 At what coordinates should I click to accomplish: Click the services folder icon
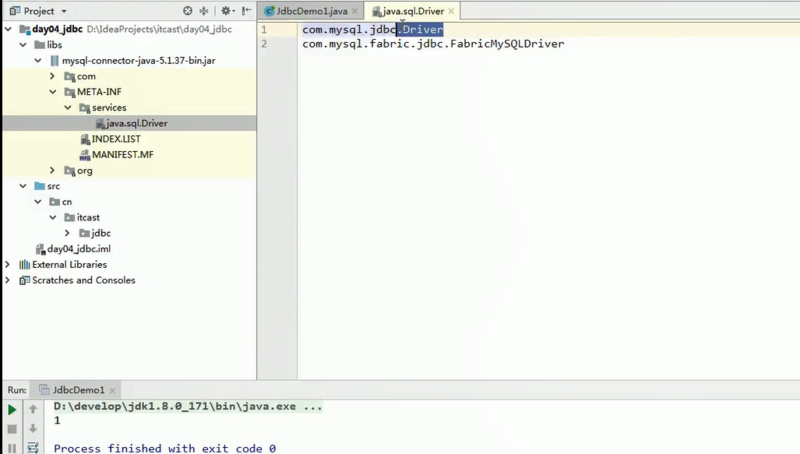pos(84,108)
